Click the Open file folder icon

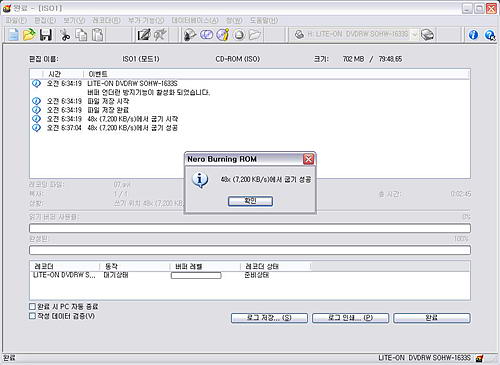[x=29, y=35]
